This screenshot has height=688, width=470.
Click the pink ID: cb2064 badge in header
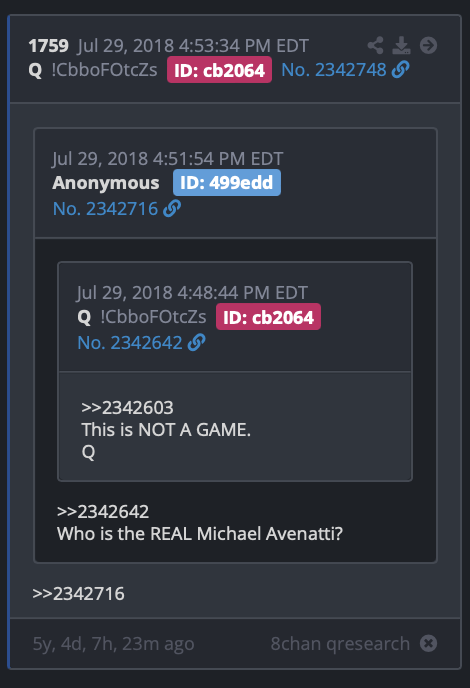pos(219,70)
